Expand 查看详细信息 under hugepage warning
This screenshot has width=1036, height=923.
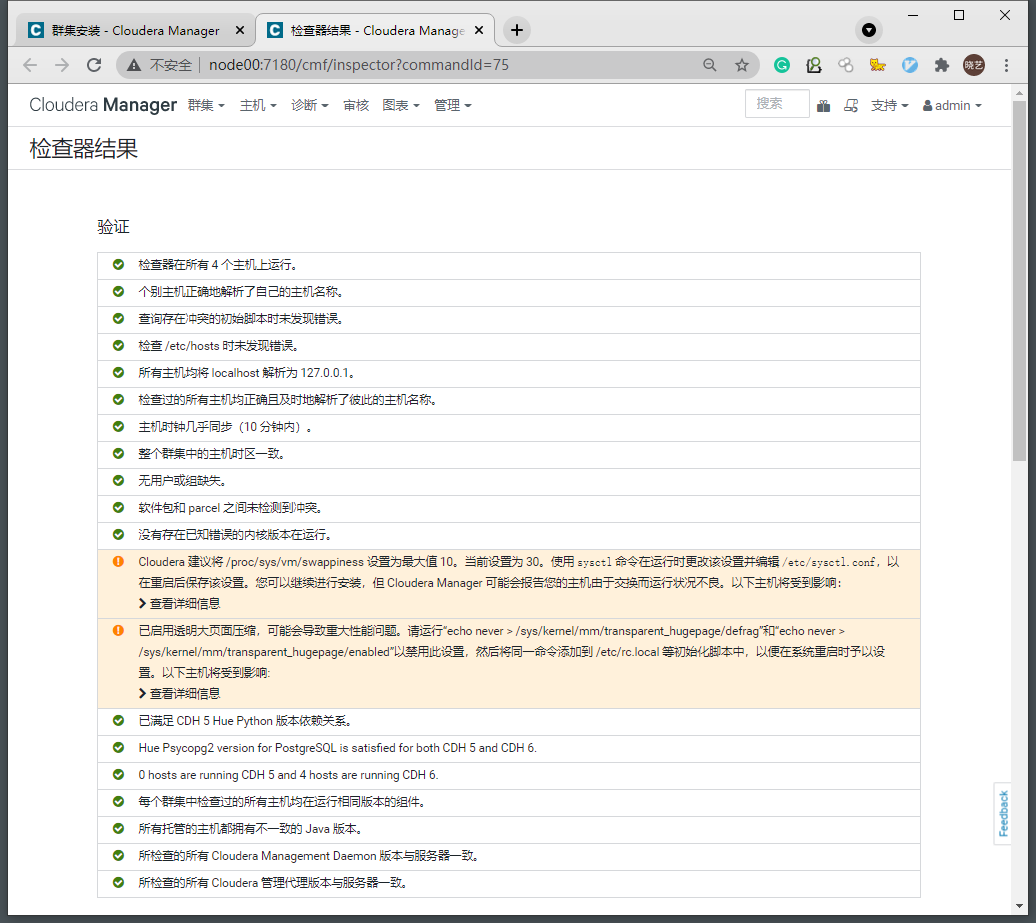(180, 693)
